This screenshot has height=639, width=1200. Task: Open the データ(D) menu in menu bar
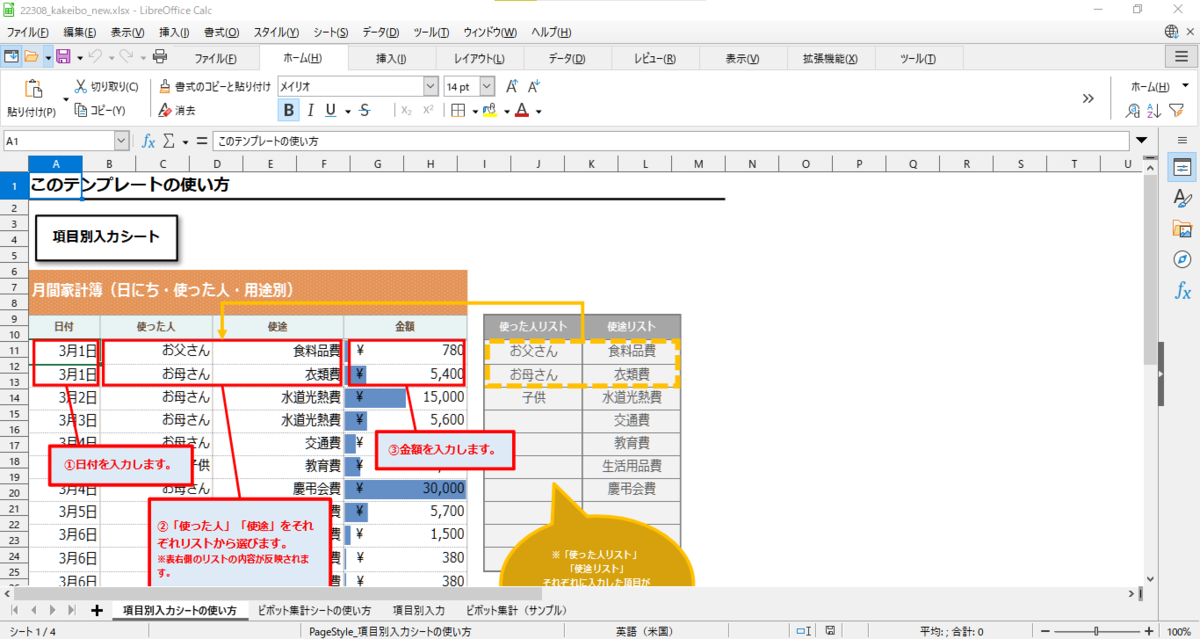coord(379,33)
